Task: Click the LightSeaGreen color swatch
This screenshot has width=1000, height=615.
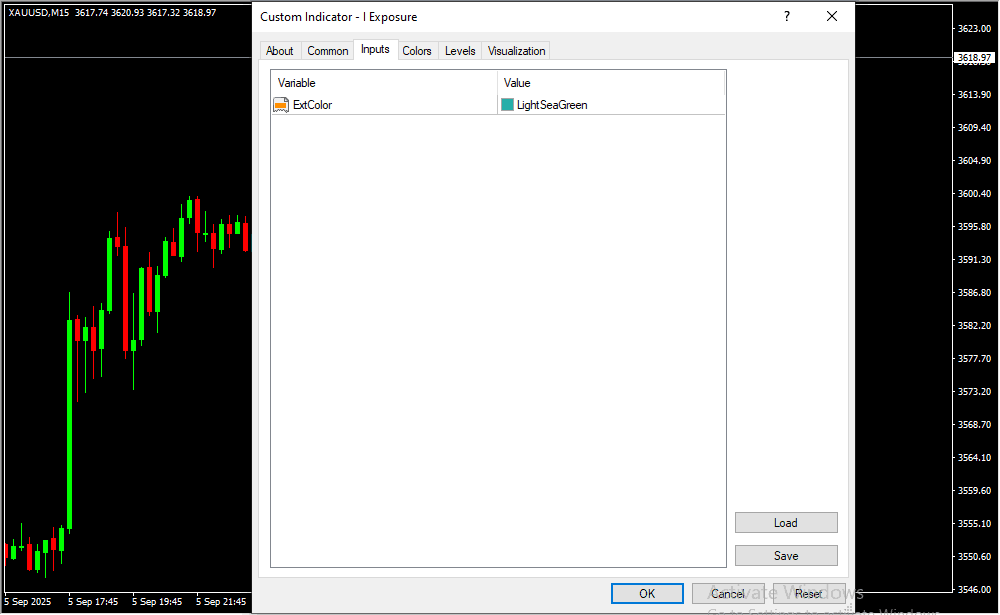Action: 508,104
